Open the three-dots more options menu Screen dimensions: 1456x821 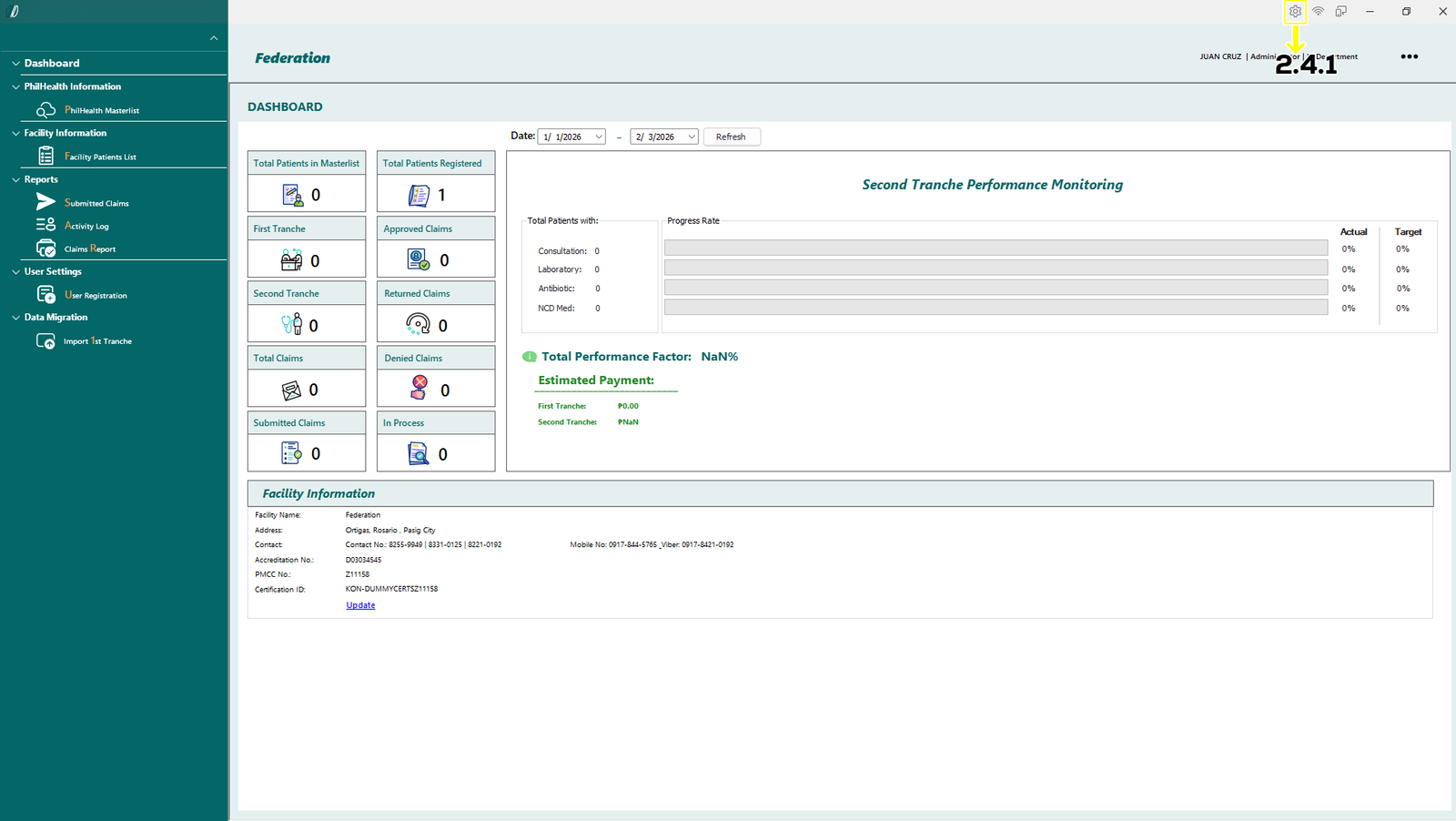[1409, 56]
